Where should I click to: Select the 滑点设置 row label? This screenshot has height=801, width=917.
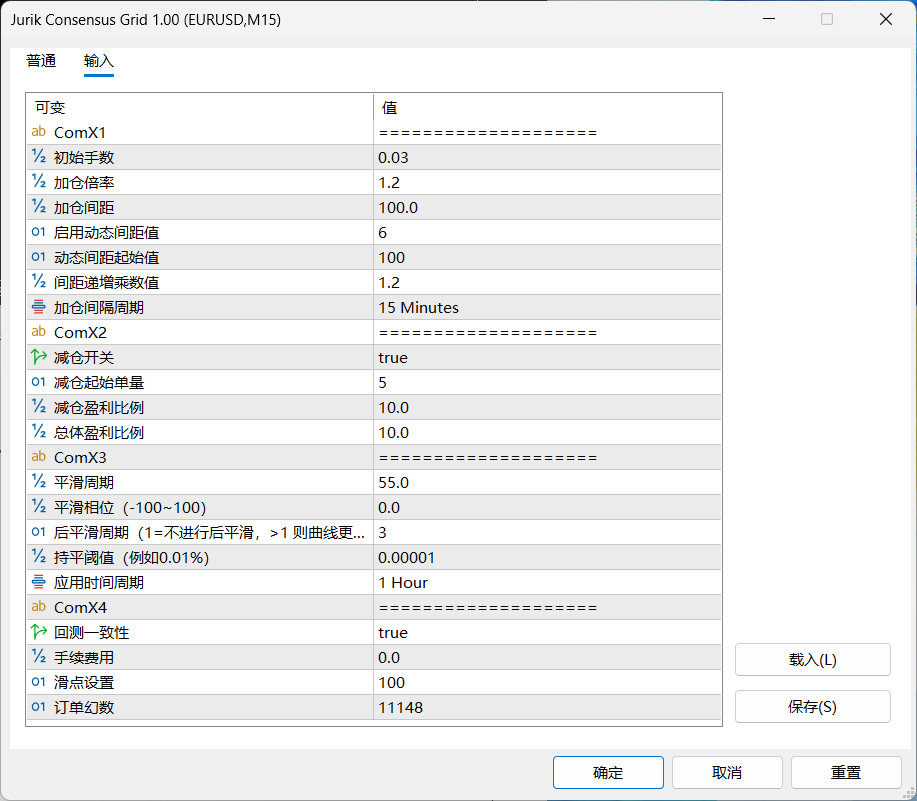click(x=84, y=682)
